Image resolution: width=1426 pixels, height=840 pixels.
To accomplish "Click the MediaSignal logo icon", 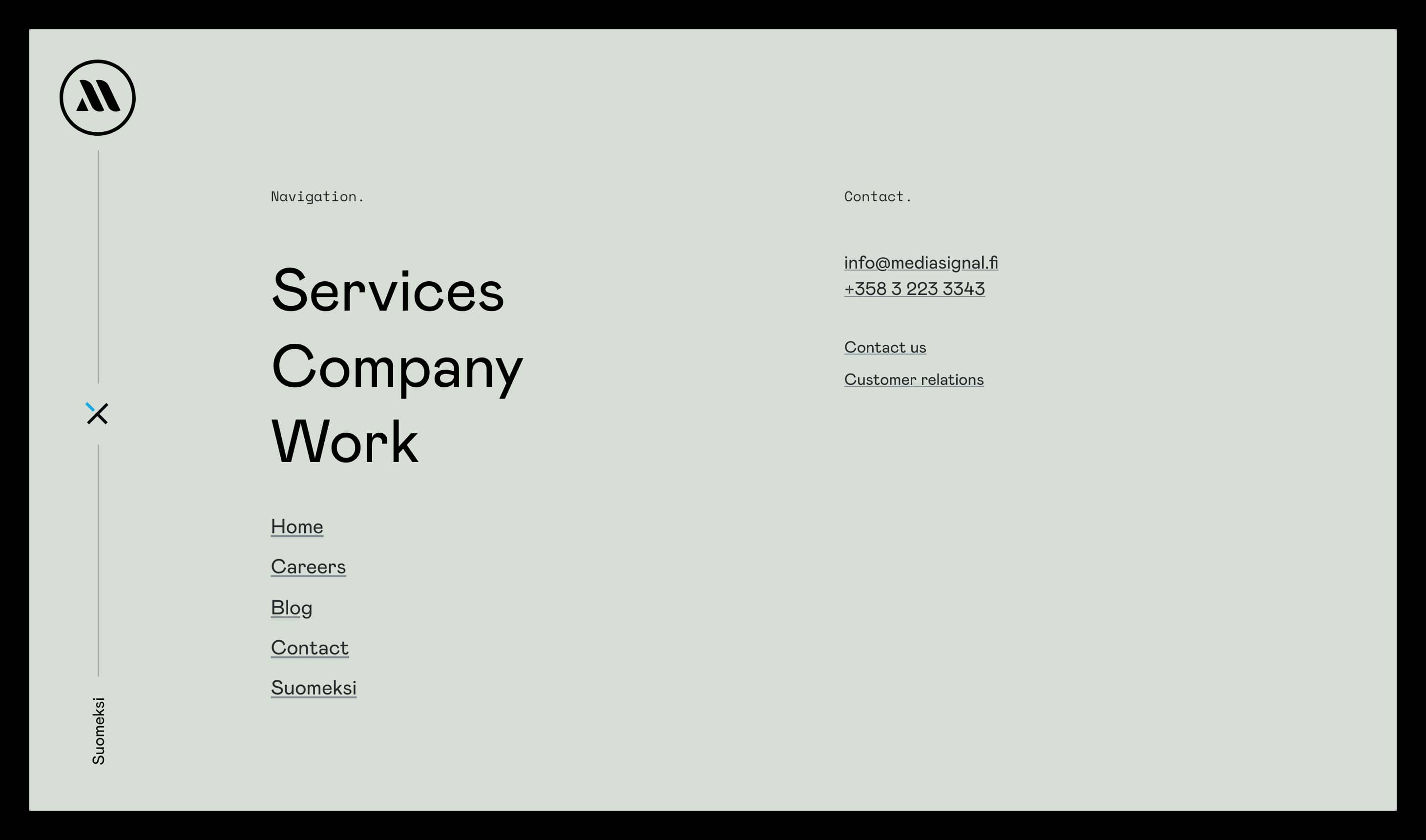I will tap(97, 97).
